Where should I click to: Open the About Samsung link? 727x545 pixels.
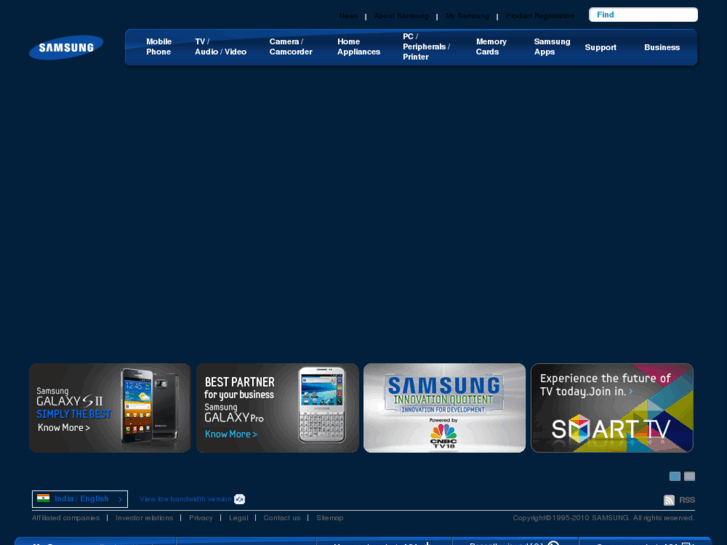click(x=401, y=16)
